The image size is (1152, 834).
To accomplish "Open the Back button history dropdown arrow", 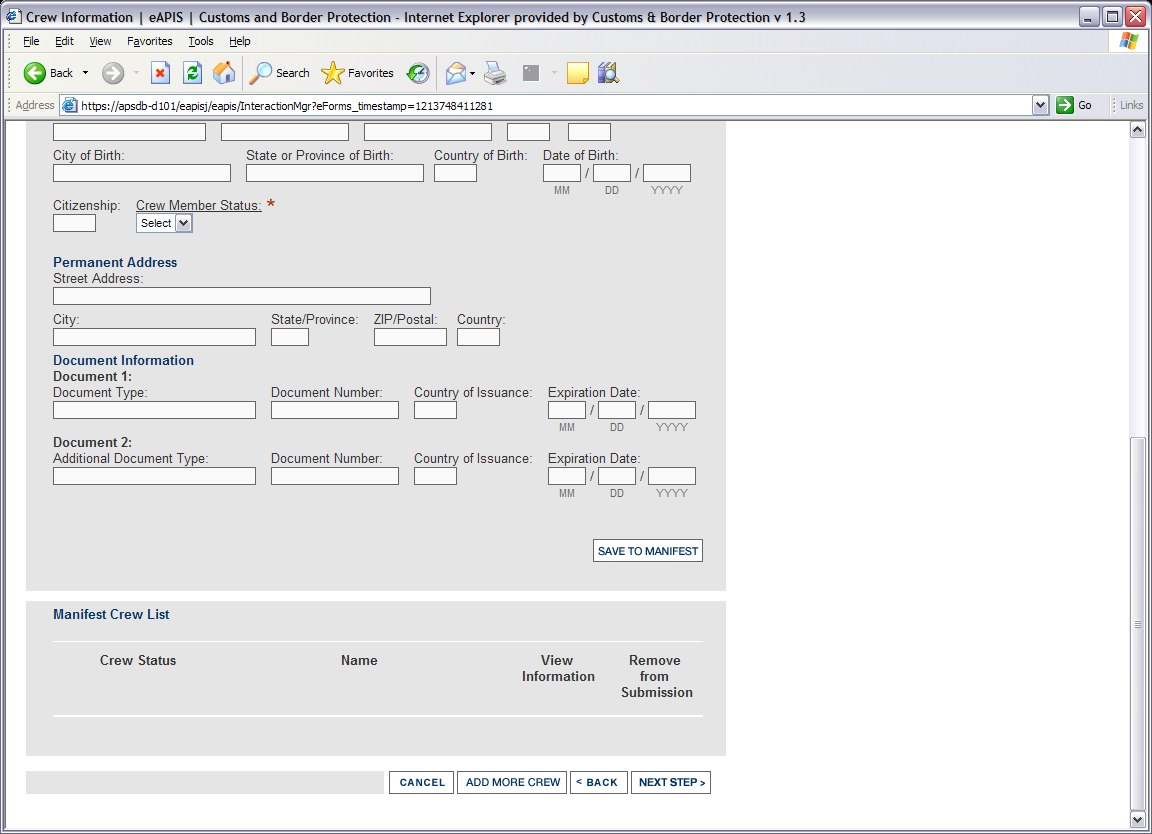I will tap(85, 73).
